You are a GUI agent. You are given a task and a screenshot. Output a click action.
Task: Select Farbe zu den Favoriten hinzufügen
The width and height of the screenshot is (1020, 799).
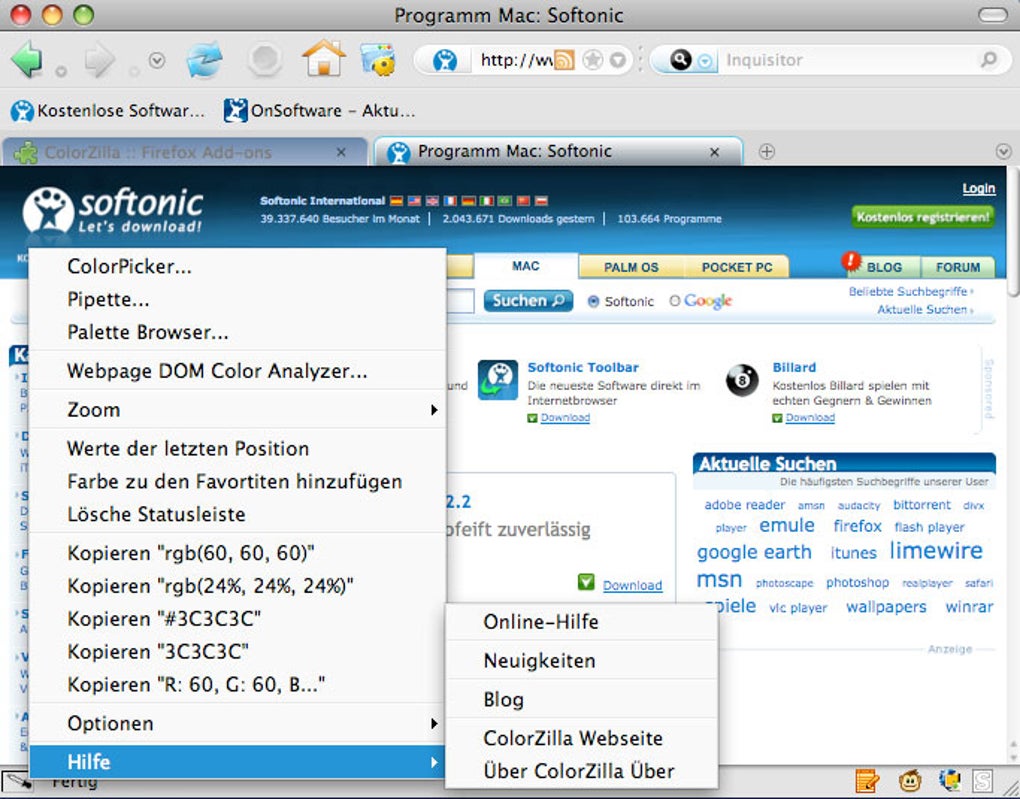(237, 481)
